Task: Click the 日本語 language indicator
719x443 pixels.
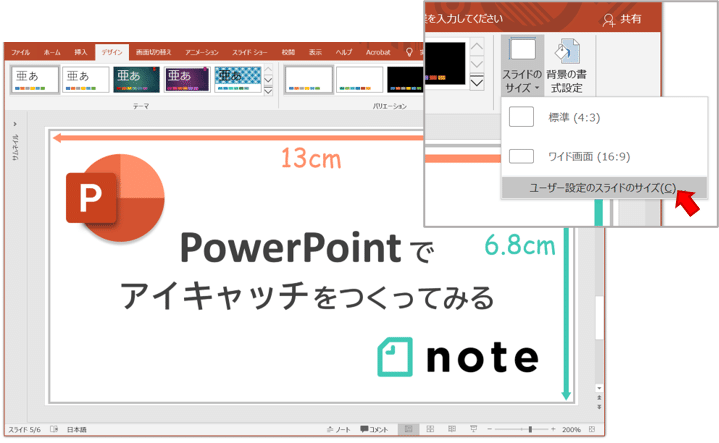Action: coord(77,430)
